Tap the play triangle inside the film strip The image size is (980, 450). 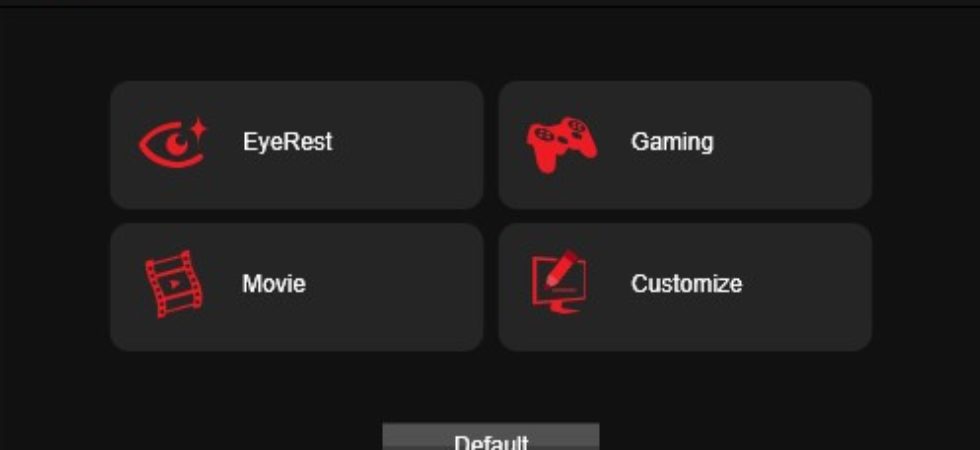coord(174,284)
